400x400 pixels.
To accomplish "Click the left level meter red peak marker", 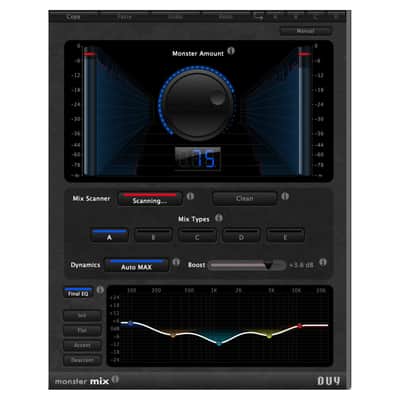I will [90, 54].
